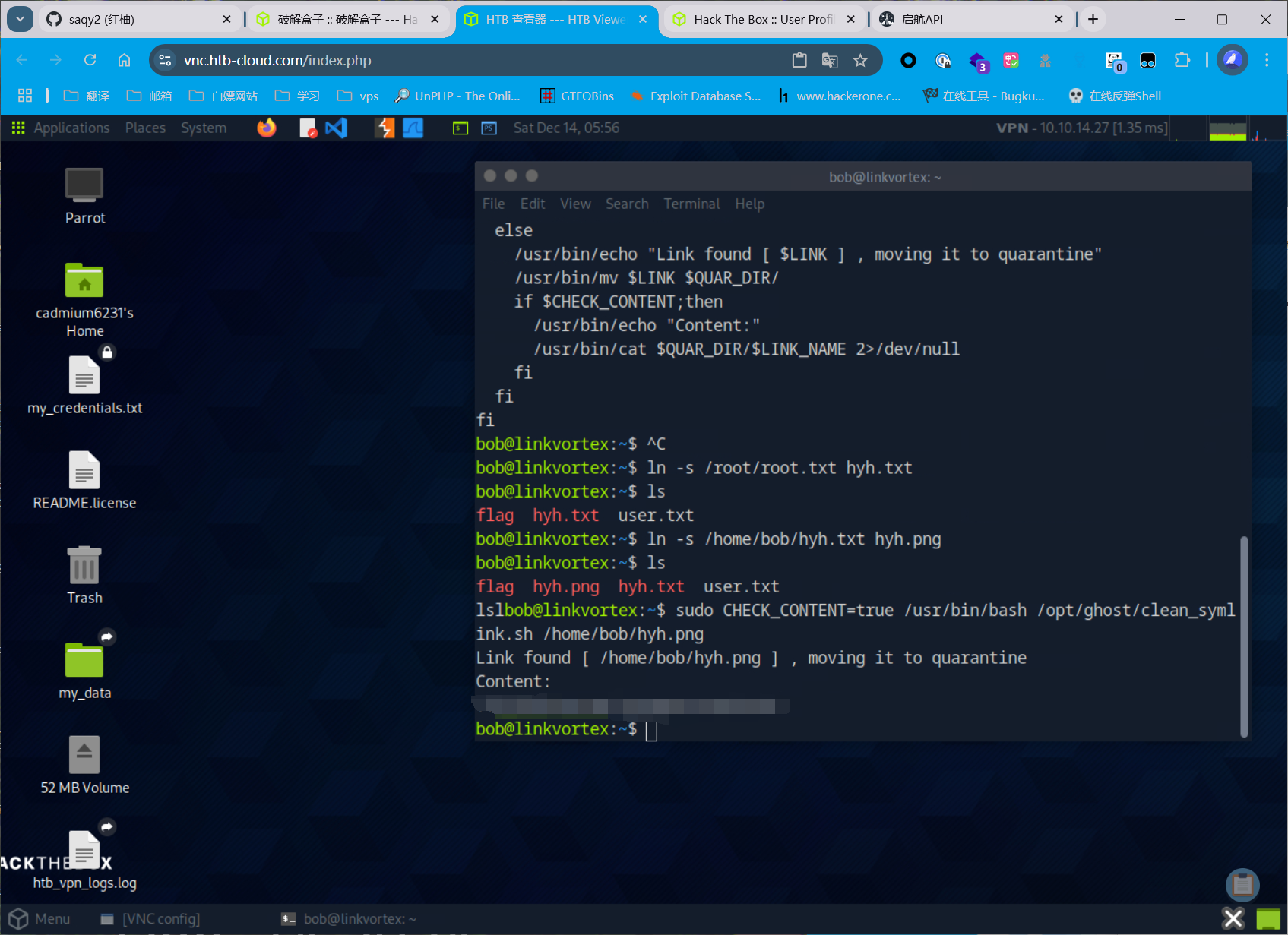Bookmark this page with the star icon

pyautogui.click(x=860, y=61)
